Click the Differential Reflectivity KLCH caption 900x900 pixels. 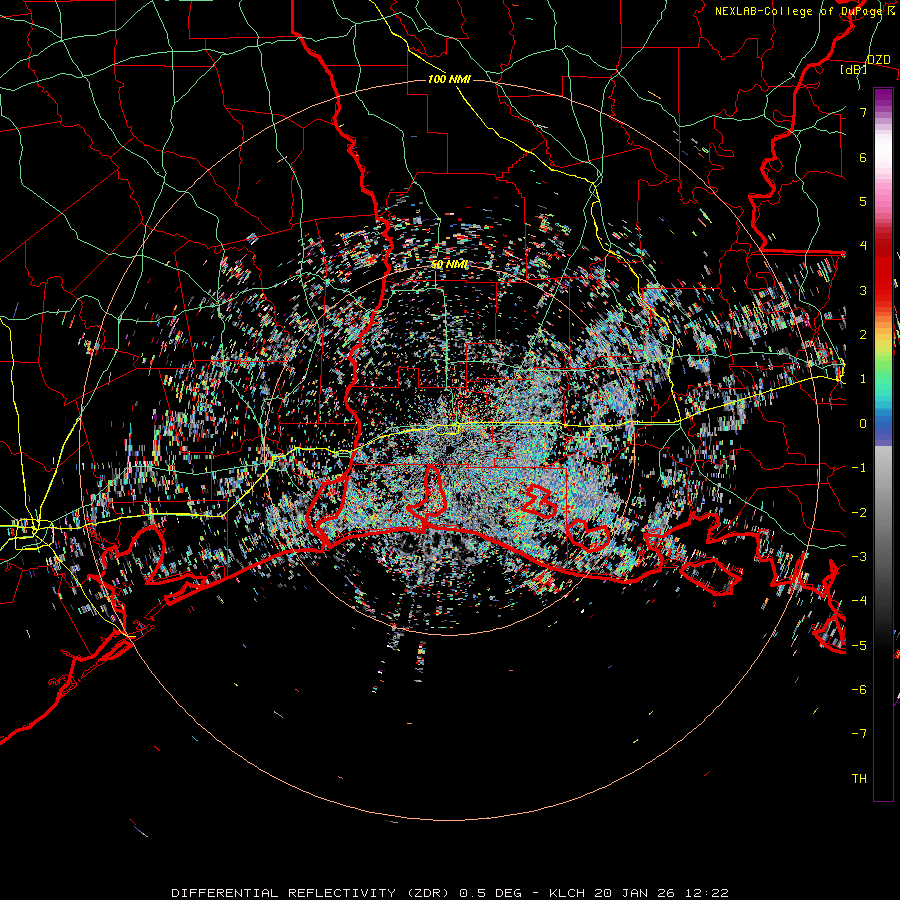[450, 893]
